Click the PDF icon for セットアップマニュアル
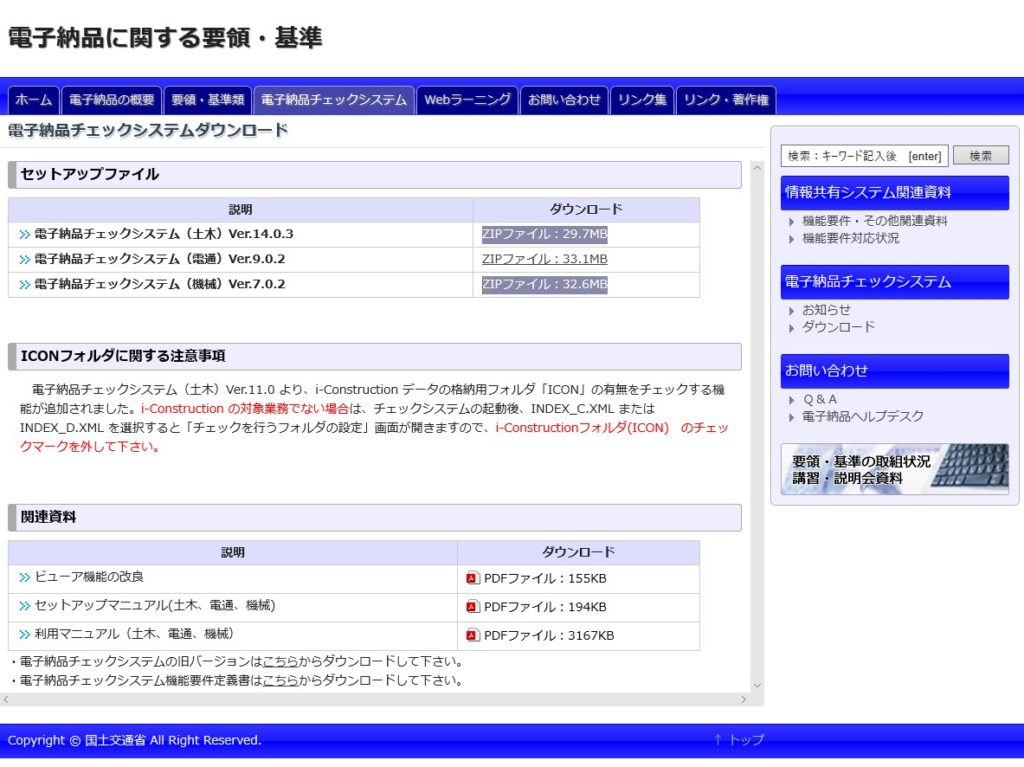 [x=473, y=606]
